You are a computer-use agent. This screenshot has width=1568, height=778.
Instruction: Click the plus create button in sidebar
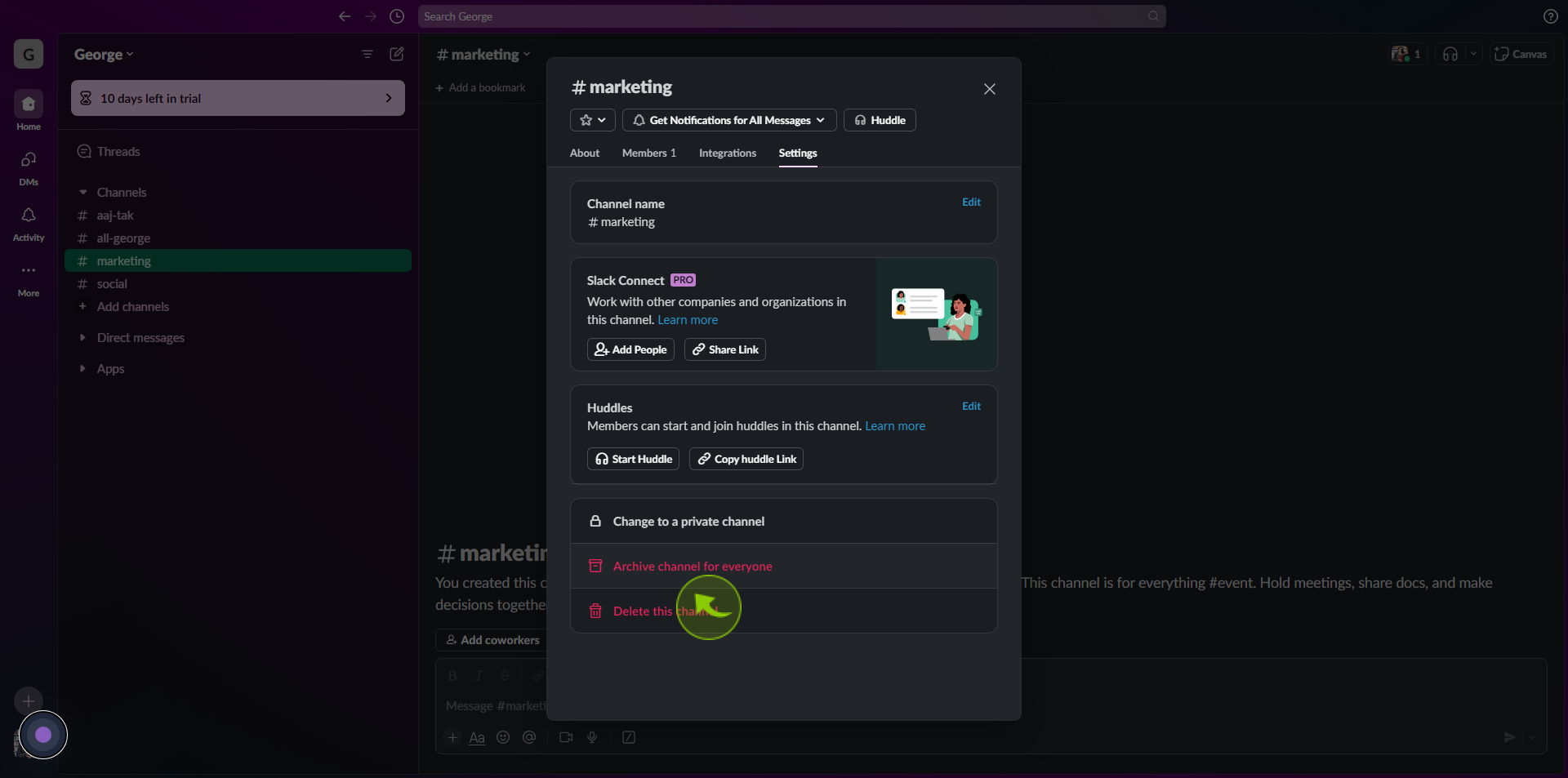pos(29,701)
